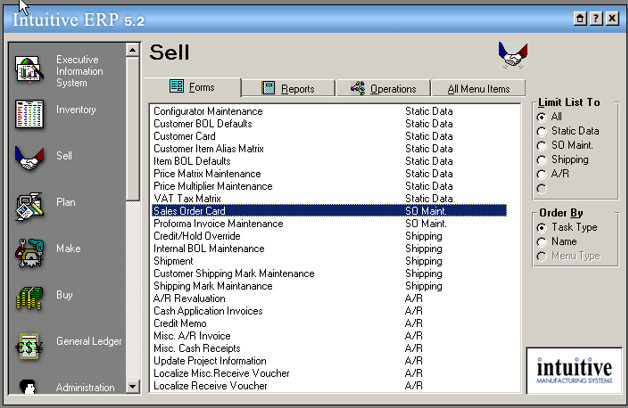Screen dimensions: 628x408
Task: Select Customer BOL Defaults row
Action: click(329, 124)
